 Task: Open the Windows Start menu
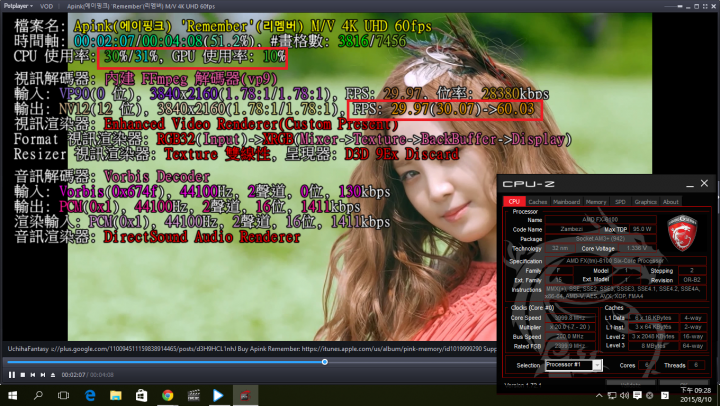(13, 395)
